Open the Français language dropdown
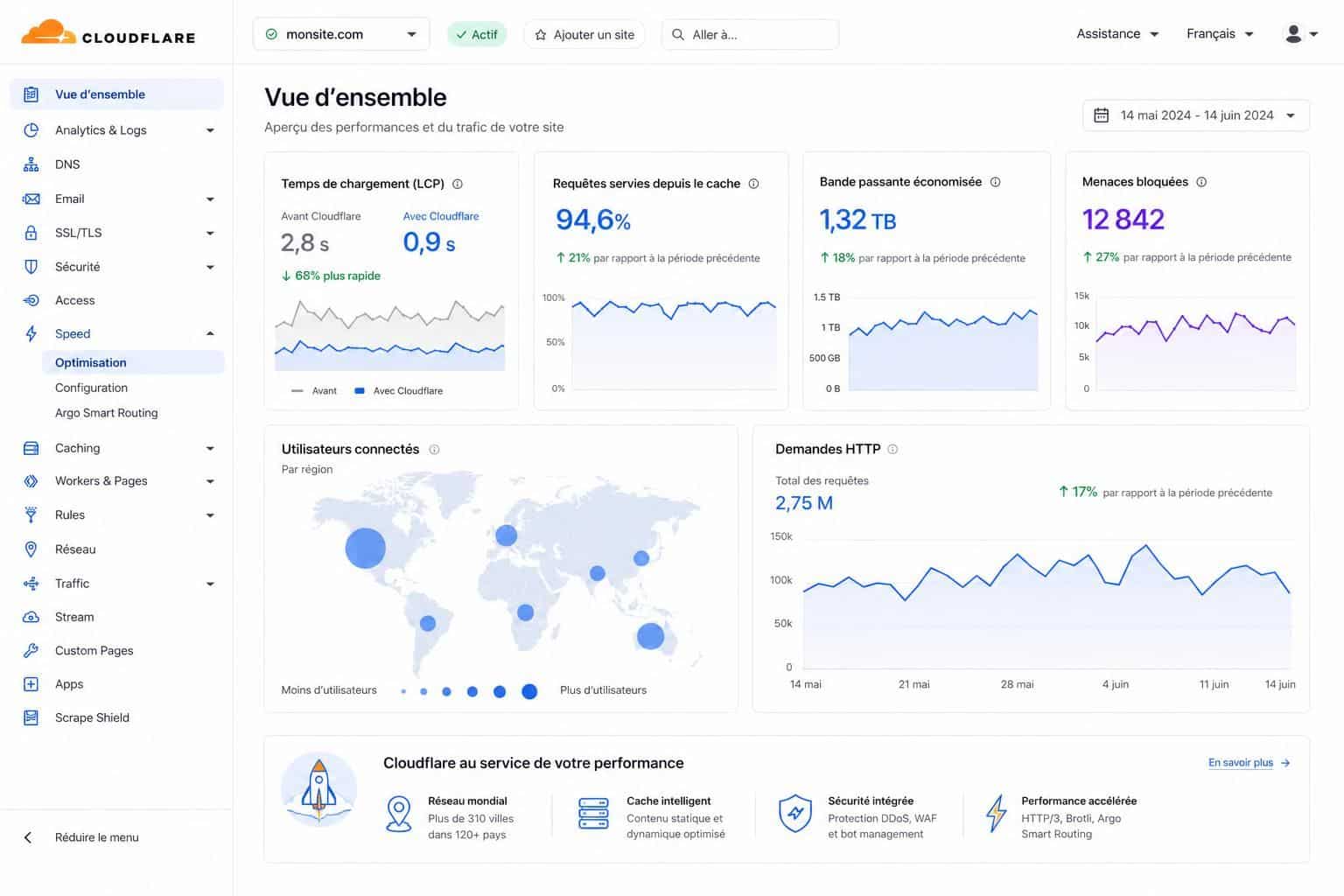 tap(1220, 34)
